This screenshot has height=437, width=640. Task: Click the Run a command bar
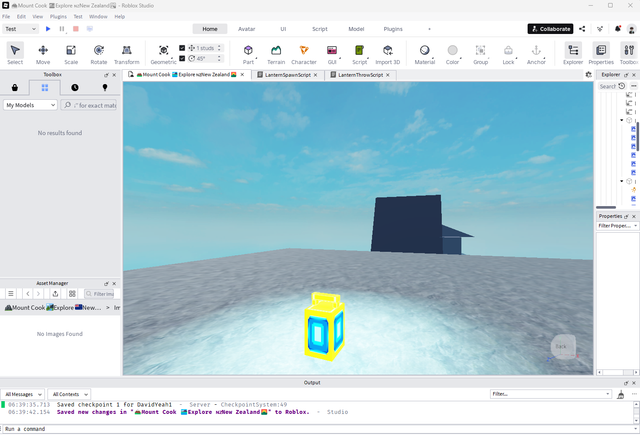pyautogui.click(x=318, y=429)
